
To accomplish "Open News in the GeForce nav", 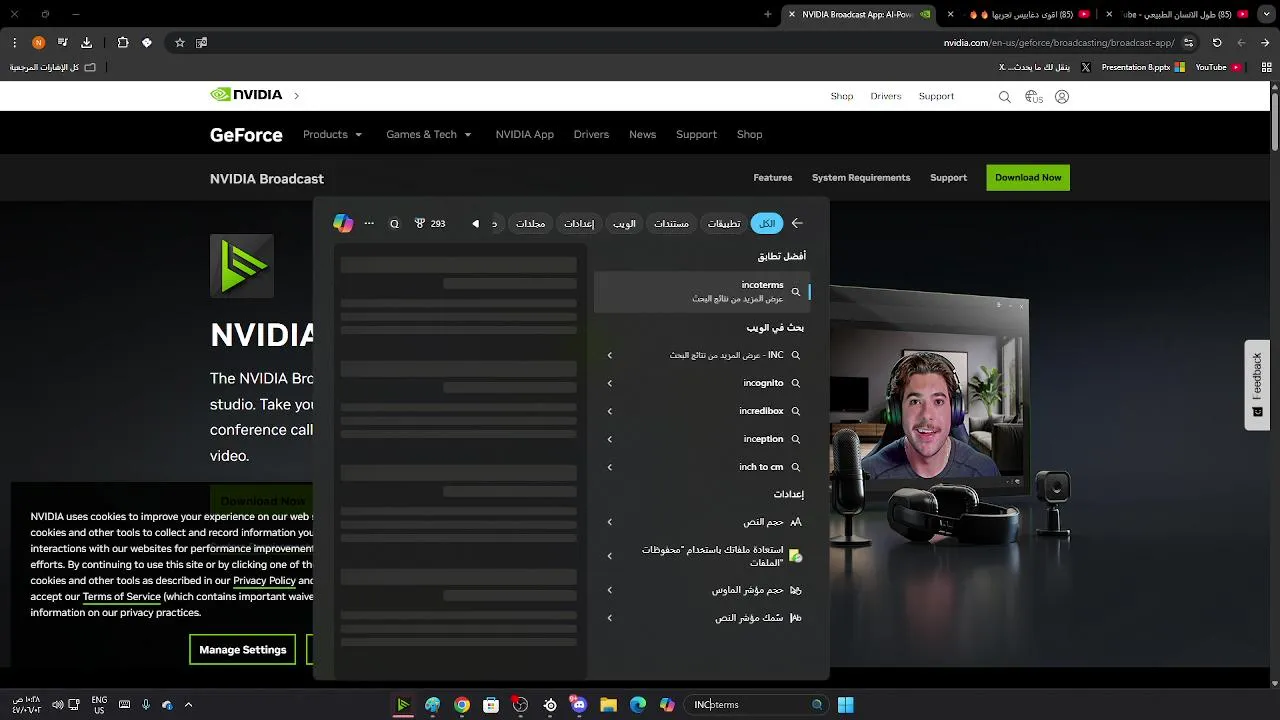I will pyautogui.click(x=643, y=135).
